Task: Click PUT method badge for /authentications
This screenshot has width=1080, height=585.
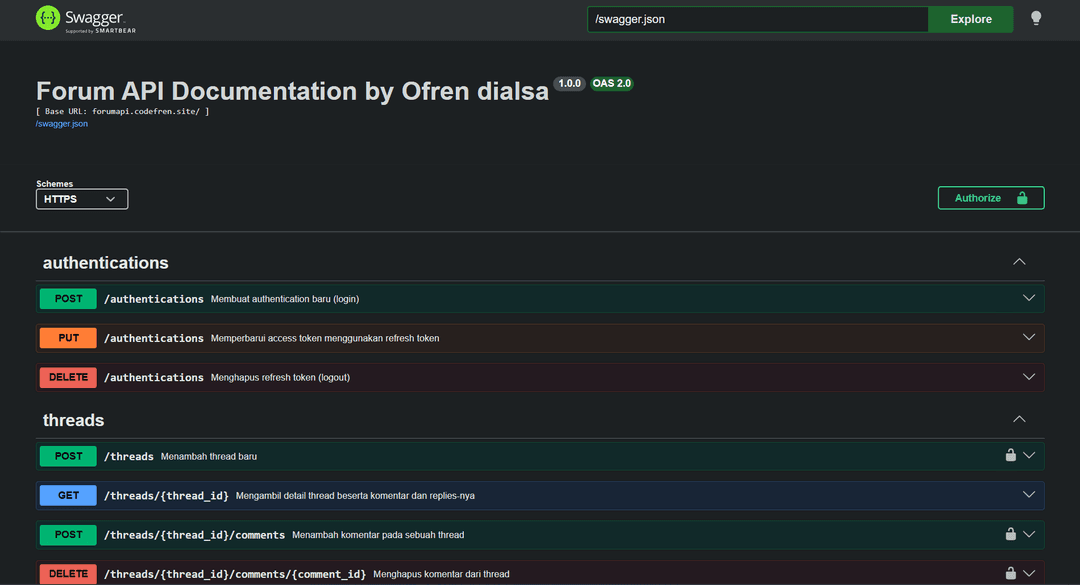Action: [x=68, y=338]
